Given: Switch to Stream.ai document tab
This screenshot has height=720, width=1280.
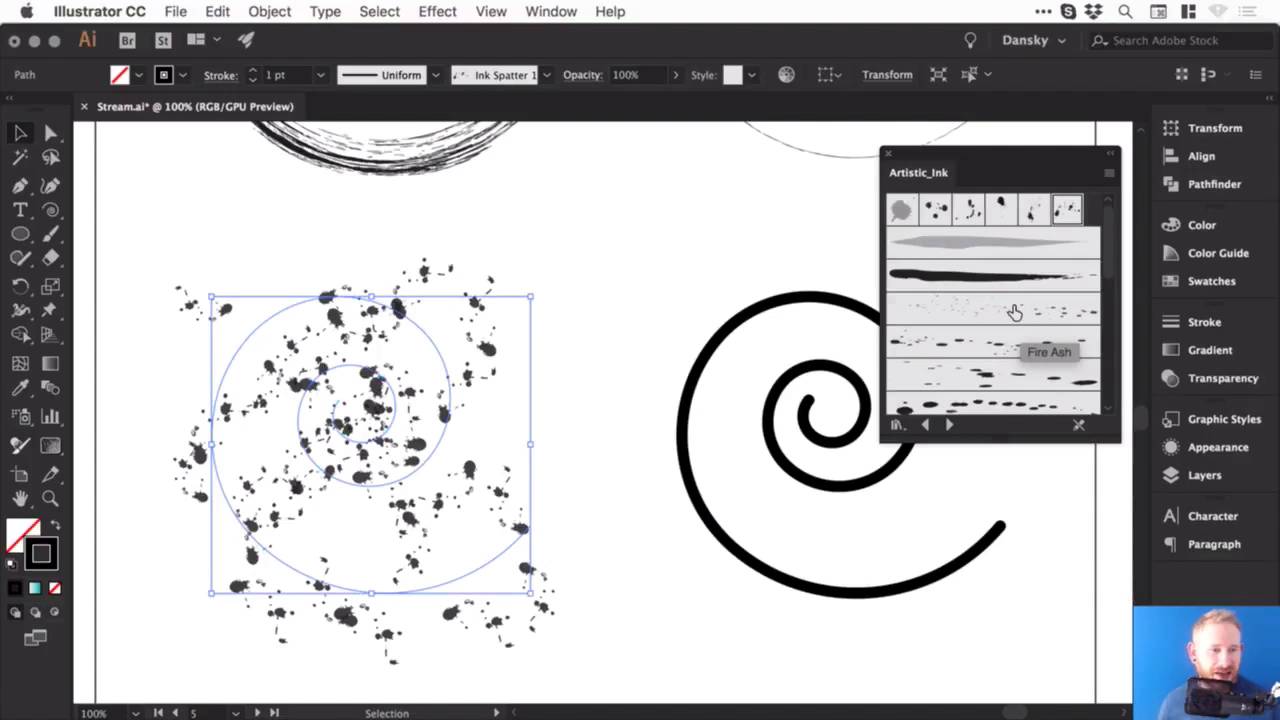Looking at the screenshot, I should (195, 106).
